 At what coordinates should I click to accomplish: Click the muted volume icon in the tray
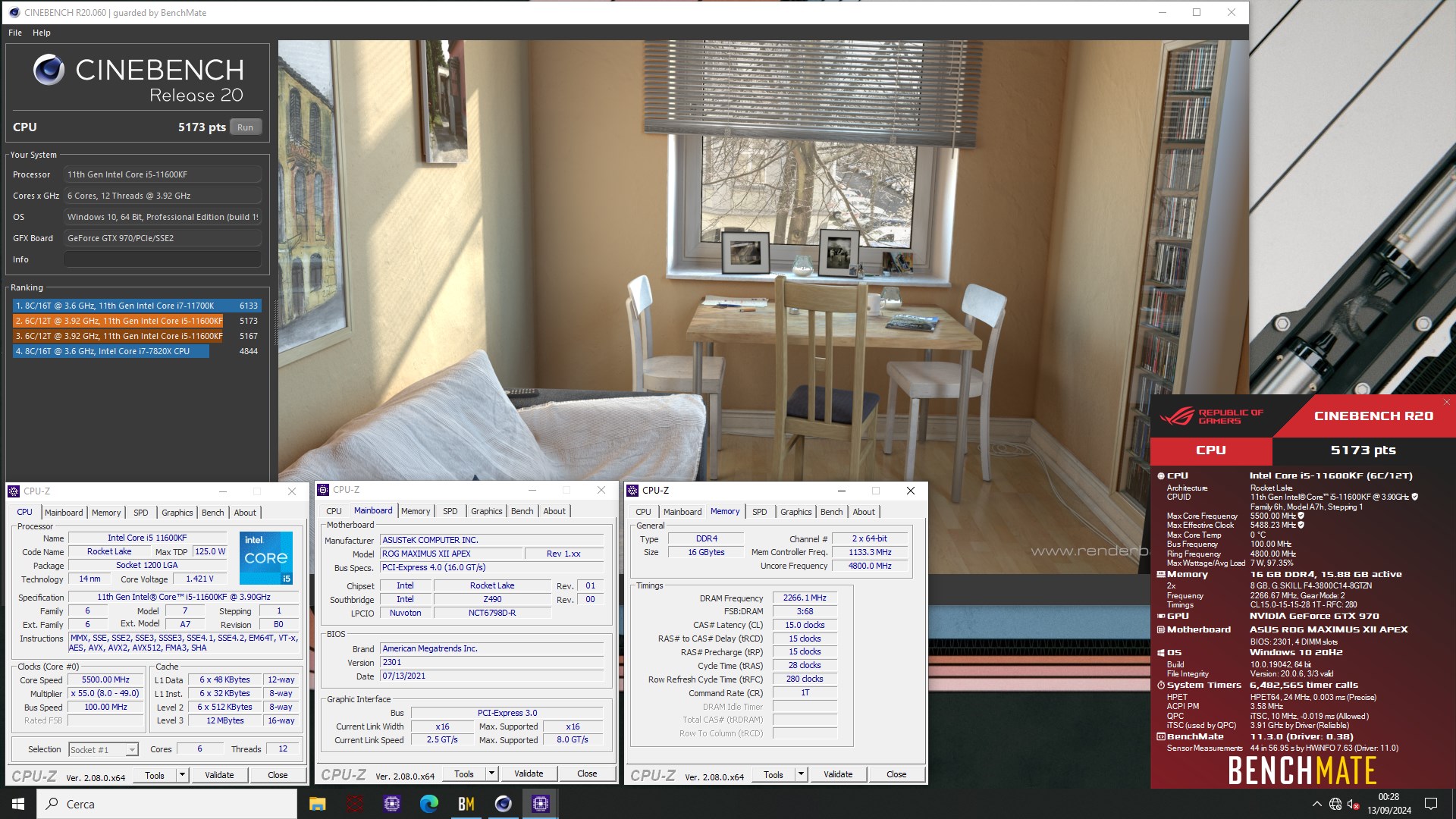click(1354, 804)
